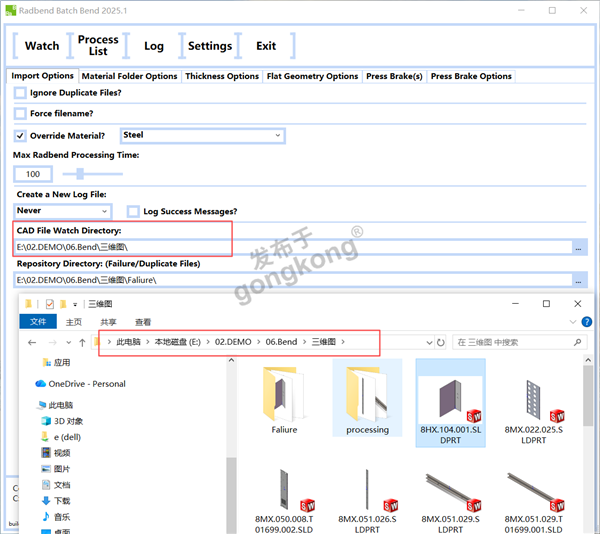This screenshot has width=600, height=534.
Task: Select file 8HX.104.001.SLDPRT
Action: point(450,403)
